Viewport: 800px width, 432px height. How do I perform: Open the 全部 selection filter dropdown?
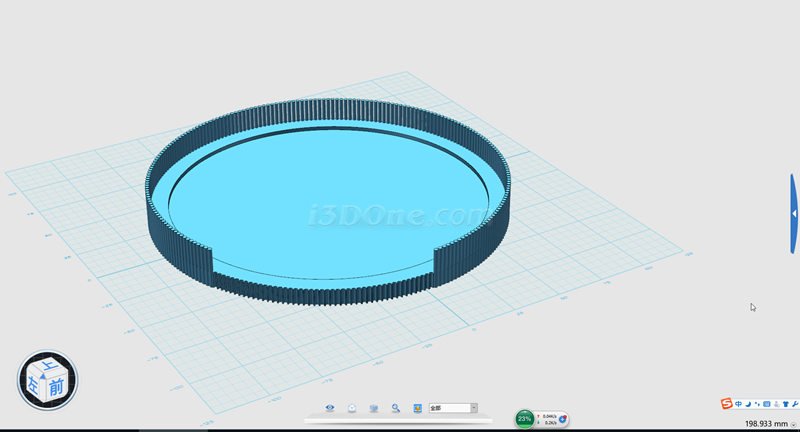(473, 408)
